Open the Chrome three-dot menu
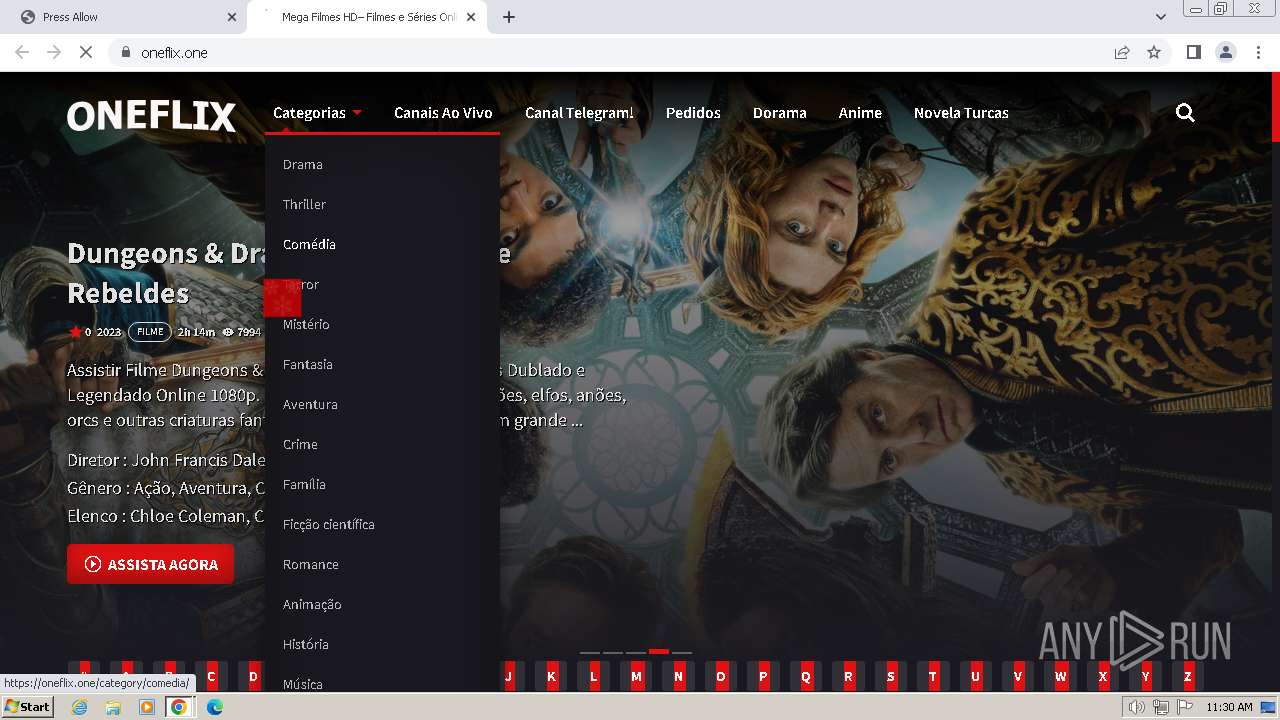Viewport: 1280px width, 720px height. click(x=1258, y=52)
